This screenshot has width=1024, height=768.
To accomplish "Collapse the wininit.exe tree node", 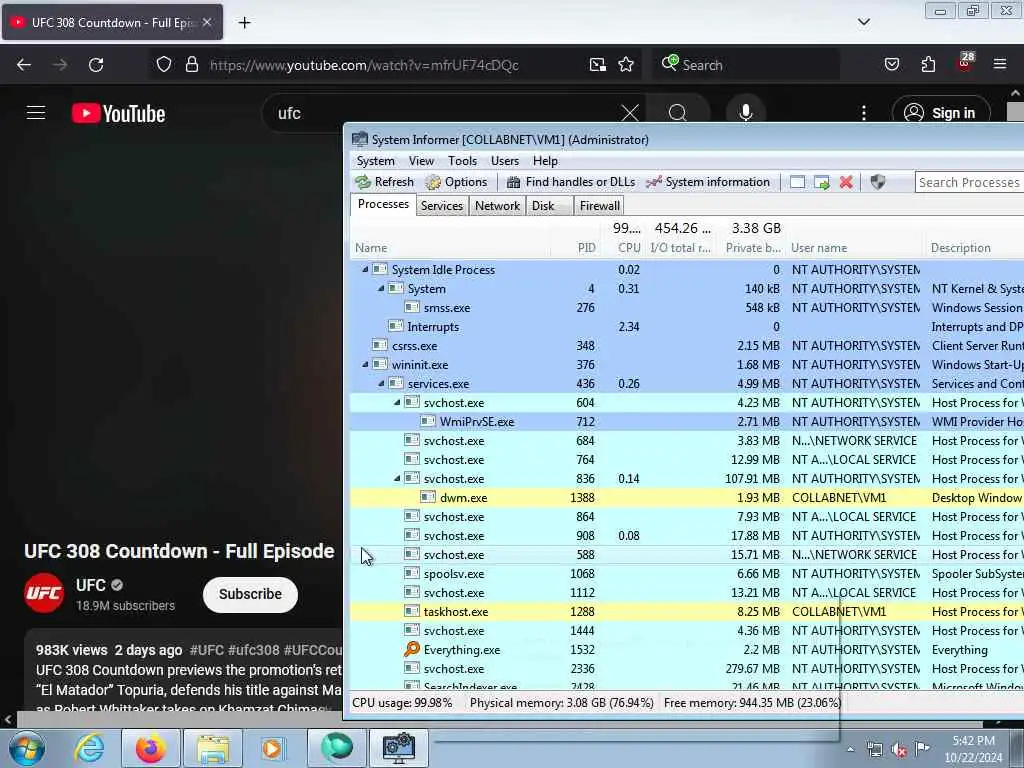I will click(x=365, y=364).
